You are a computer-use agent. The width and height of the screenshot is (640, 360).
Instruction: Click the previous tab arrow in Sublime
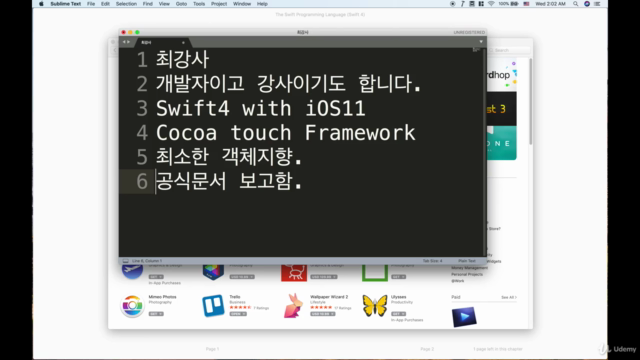point(124,42)
